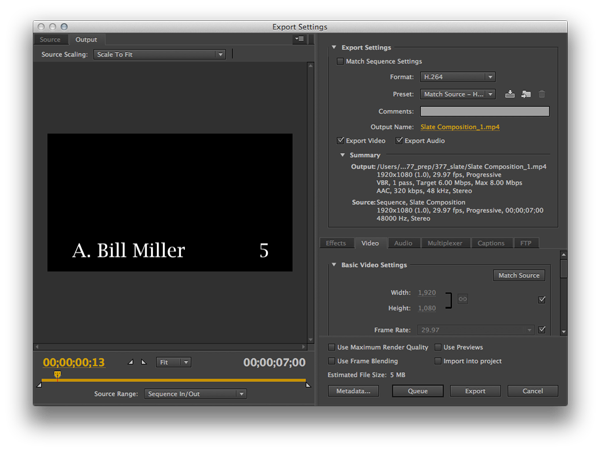Click the Out point handle of the timeline bar
The height and width of the screenshot is (451, 600).
(308, 385)
